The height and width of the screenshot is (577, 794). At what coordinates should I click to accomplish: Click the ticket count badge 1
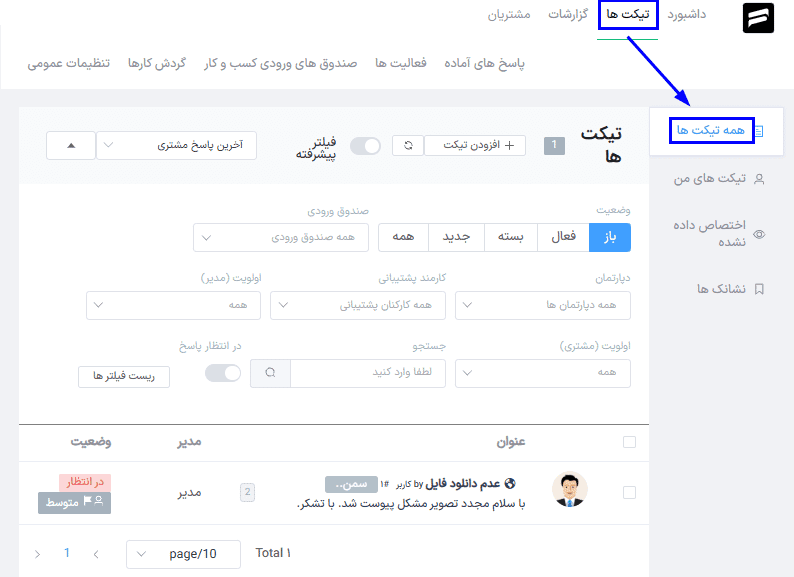coord(554,146)
